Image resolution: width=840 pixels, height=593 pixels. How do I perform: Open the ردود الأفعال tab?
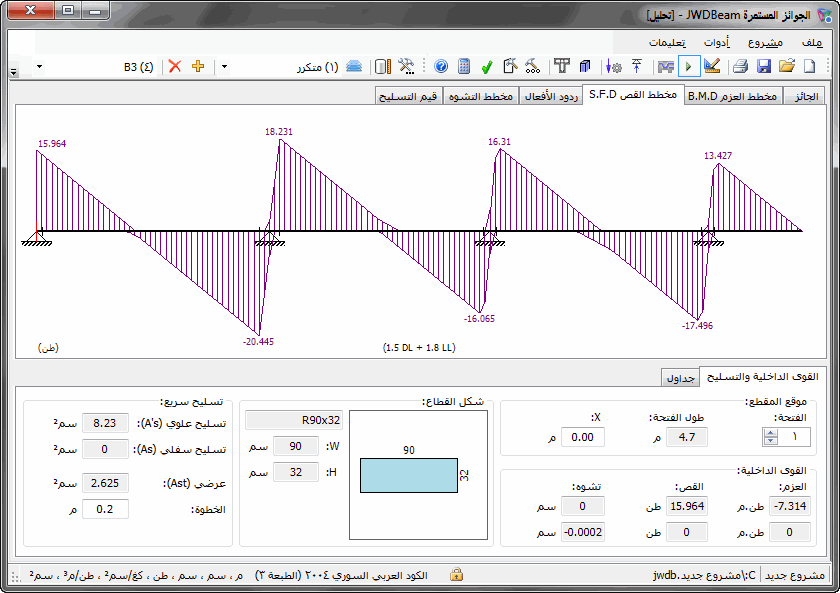[x=550, y=96]
